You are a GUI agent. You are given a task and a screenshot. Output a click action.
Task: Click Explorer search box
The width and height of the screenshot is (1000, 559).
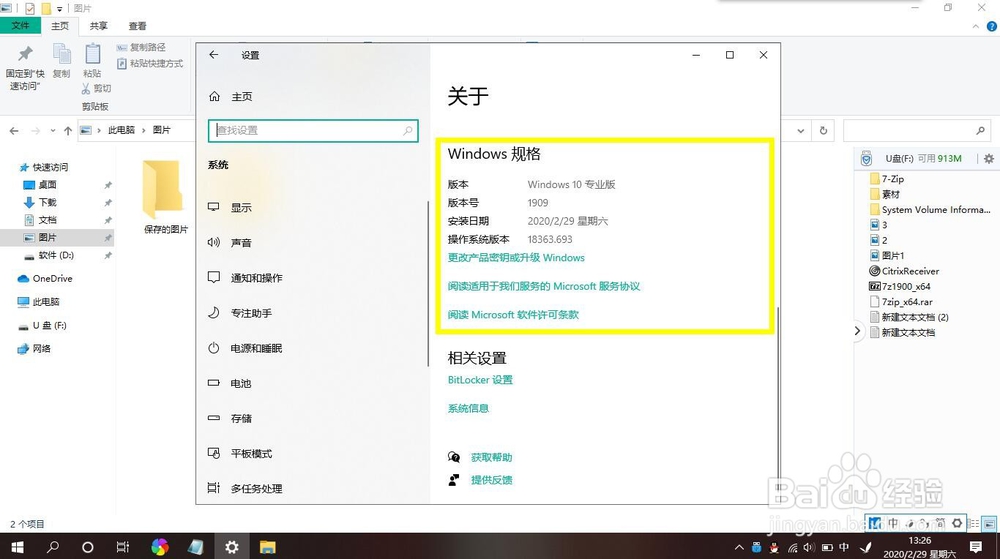coord(916,131)
